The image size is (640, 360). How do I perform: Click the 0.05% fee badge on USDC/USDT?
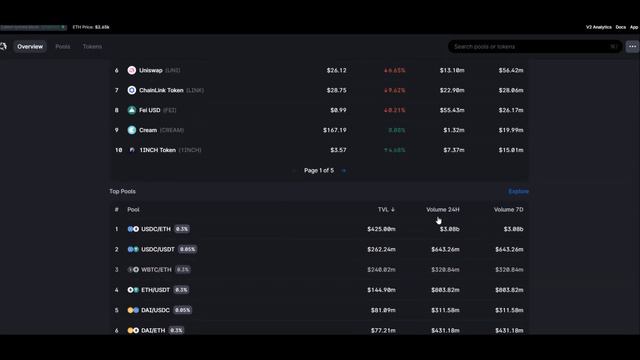pyautogui.click(x=188, y=249)
